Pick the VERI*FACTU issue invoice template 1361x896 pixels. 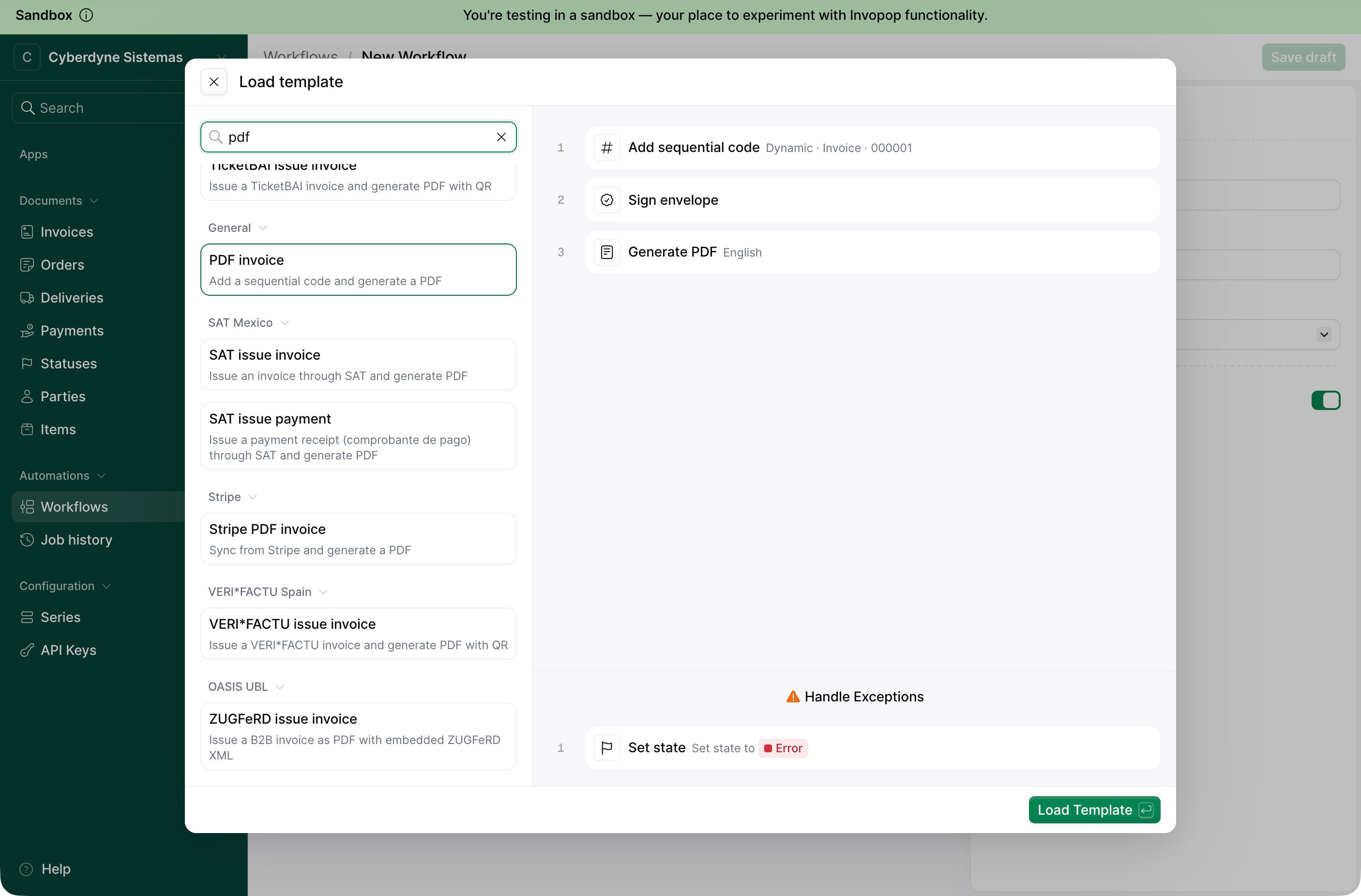click(359, 634)
